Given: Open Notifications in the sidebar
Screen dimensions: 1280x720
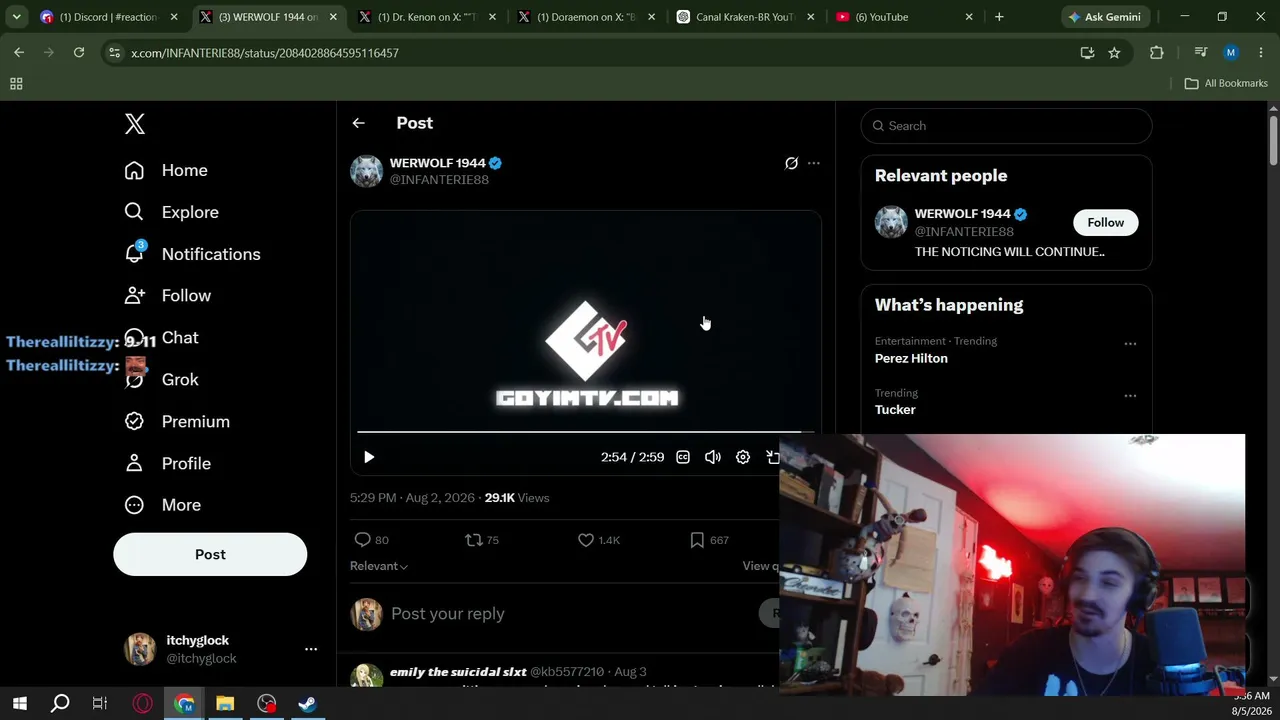Looking at the screenshot, I should tap(192, 254).
